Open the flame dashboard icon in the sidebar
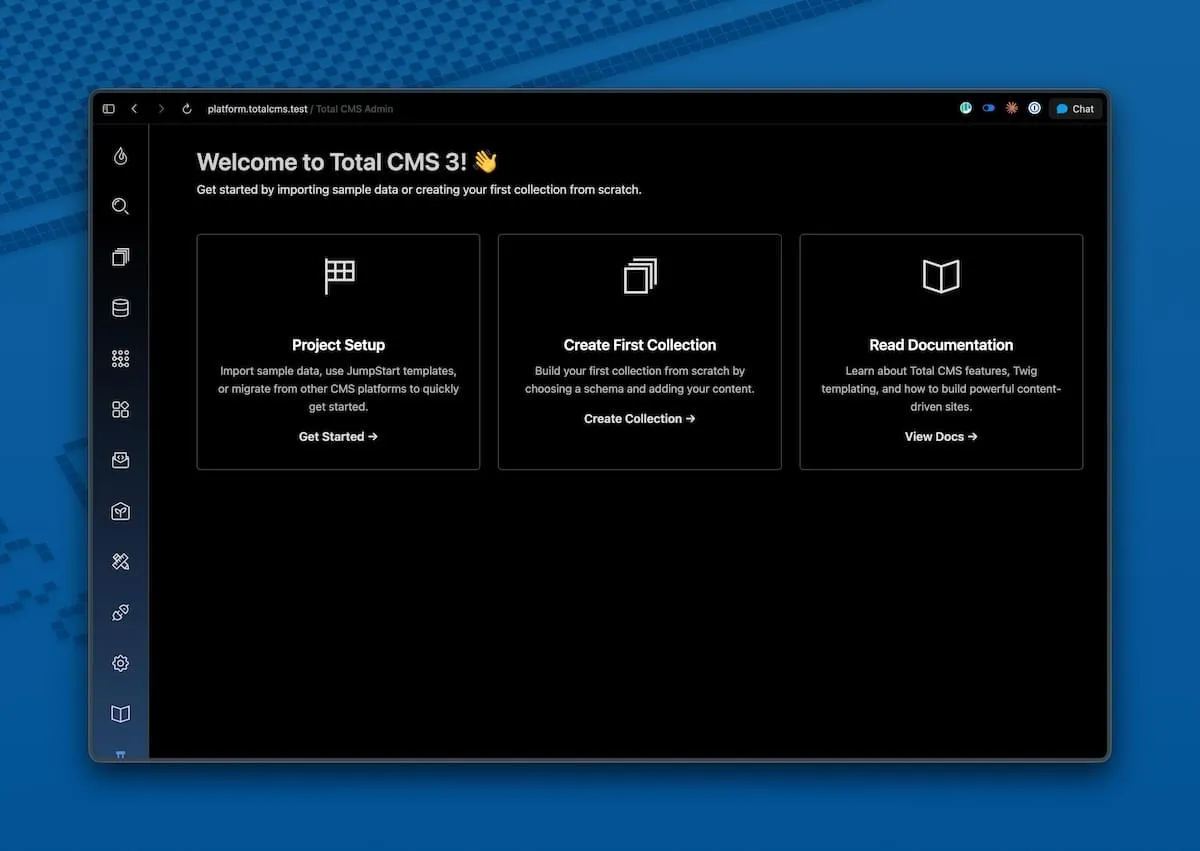The width and height of the screenshot is (1200, 851). 120,155
